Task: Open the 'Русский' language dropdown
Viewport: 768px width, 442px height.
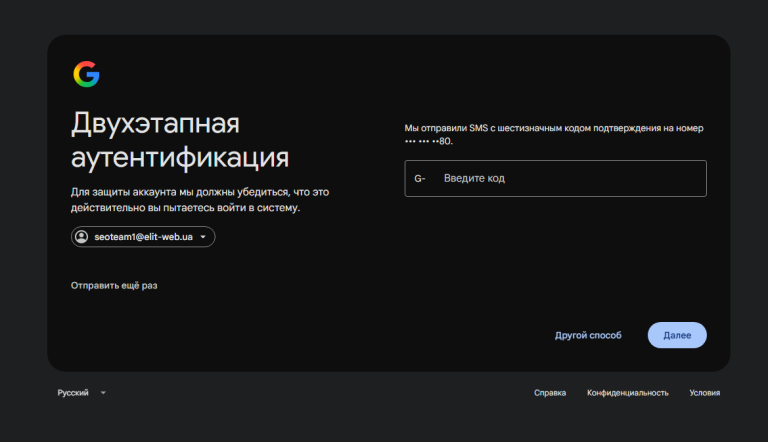Action: [81, 393]
